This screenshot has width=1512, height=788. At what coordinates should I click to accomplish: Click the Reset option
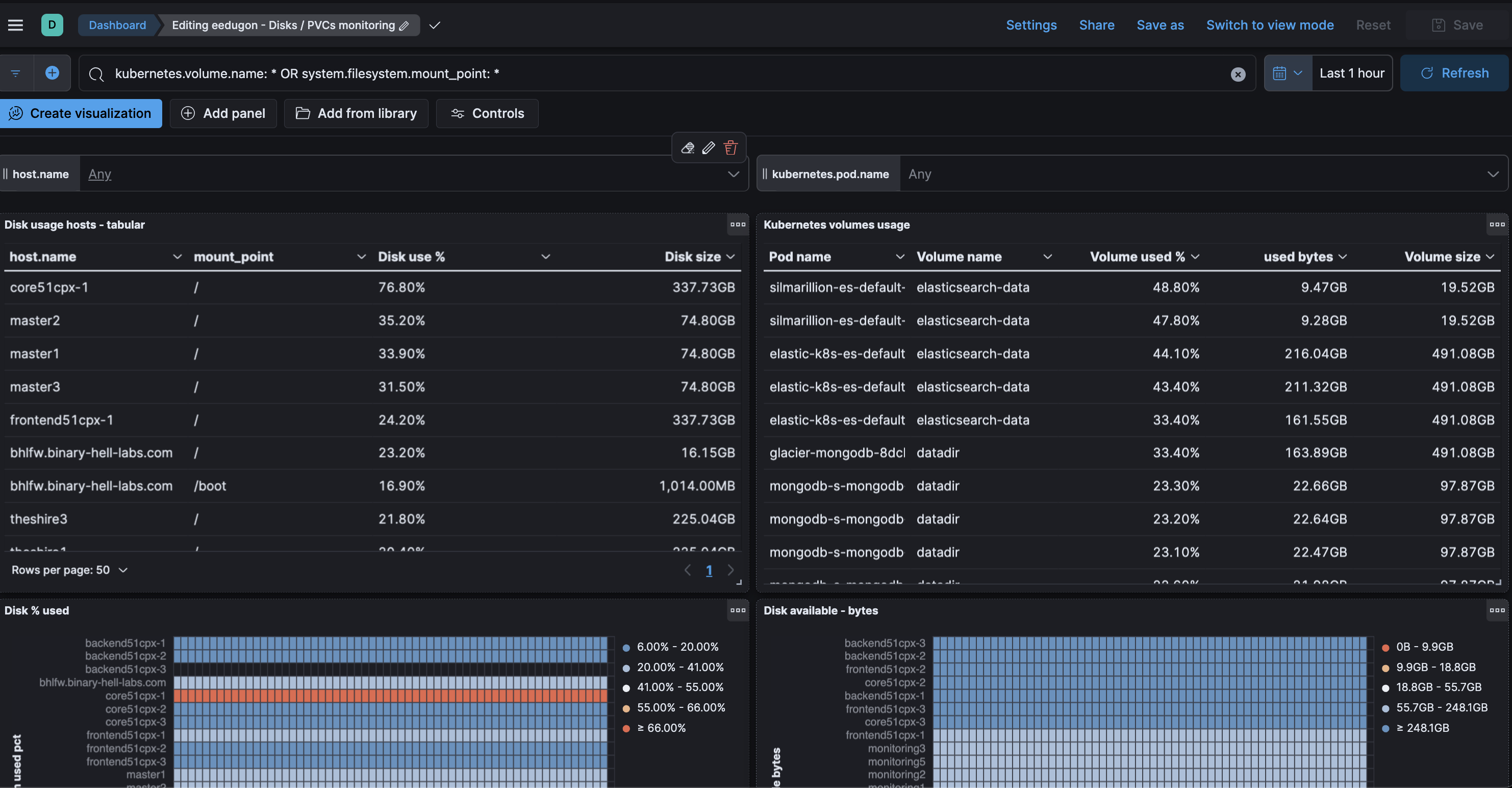coord(1373,25)
